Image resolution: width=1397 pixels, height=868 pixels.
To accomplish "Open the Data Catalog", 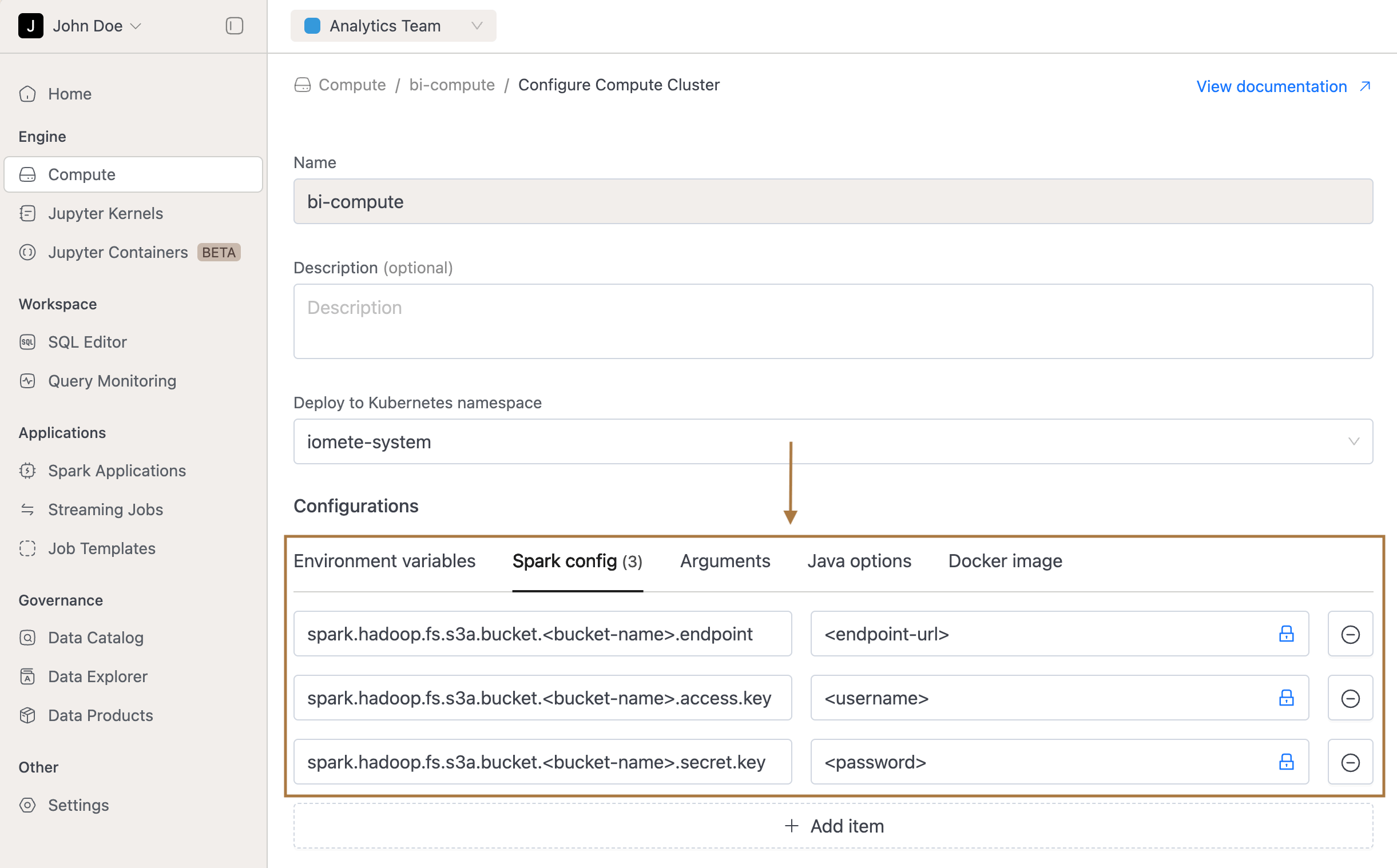I will click(x=96, y=637).
